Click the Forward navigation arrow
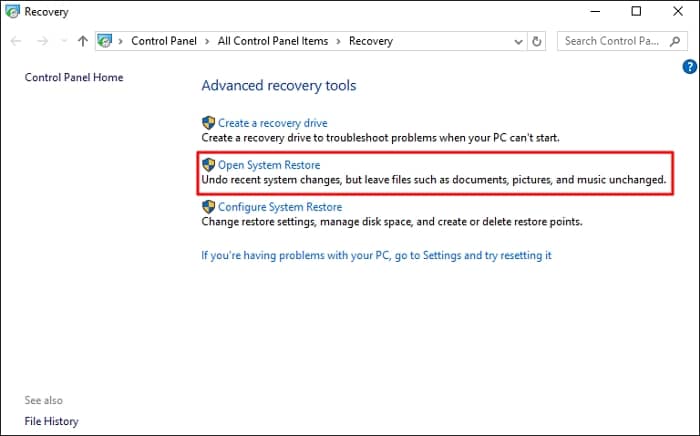Viewport: 700px width, 436px height. tap(42, 41)
